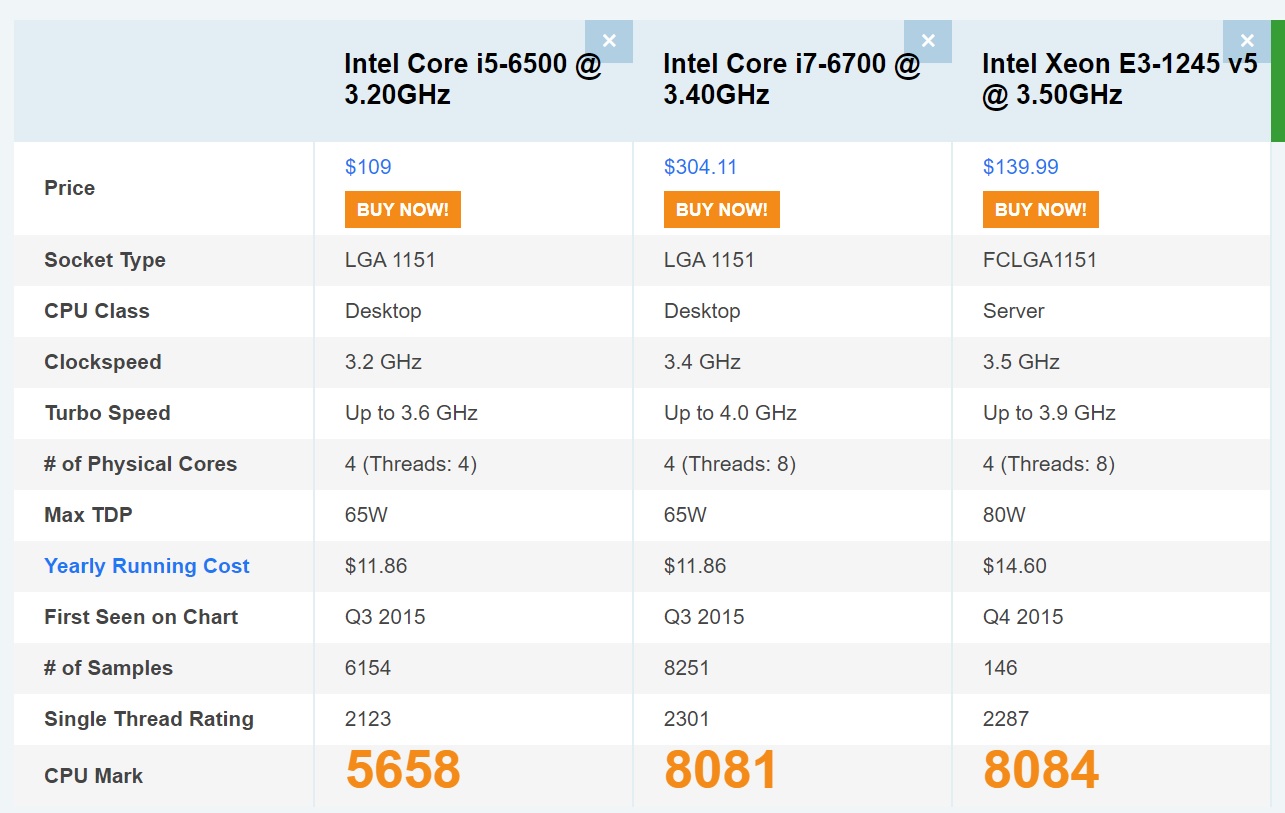Remove the Intel Xeon E3-1245 v5 column
This screenshot has height=813, width=1285.
click(x=1246, y=40)
